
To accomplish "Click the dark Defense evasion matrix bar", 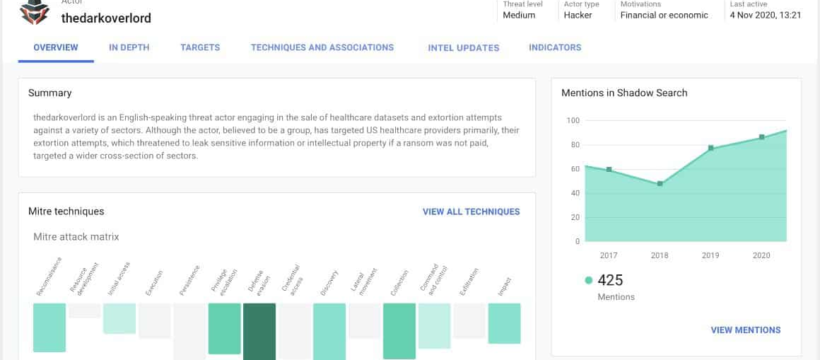I will click(259, 331).
